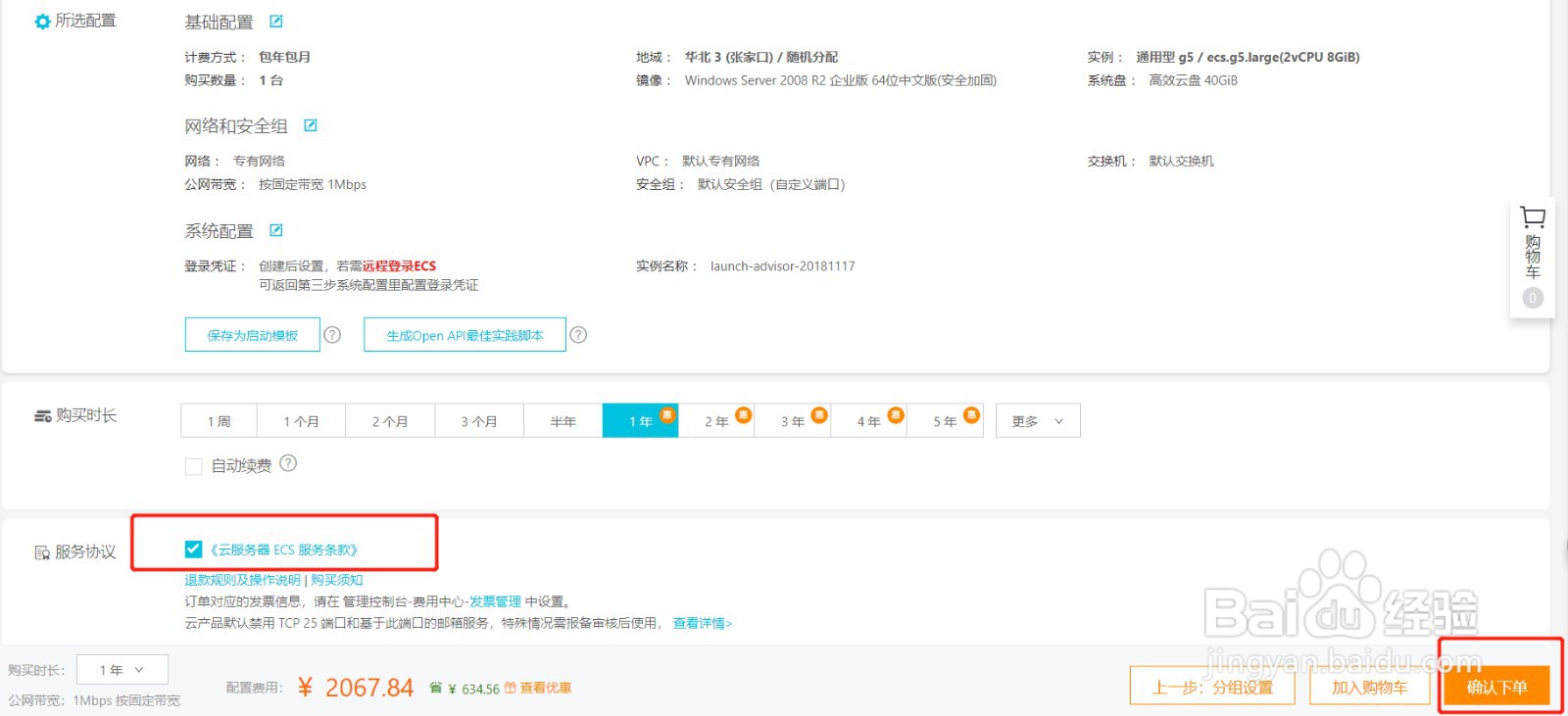Viewport: 1568px width, 716px height.
Task: Select the 1 个月 purchase duration
Action: click(301, 421)
